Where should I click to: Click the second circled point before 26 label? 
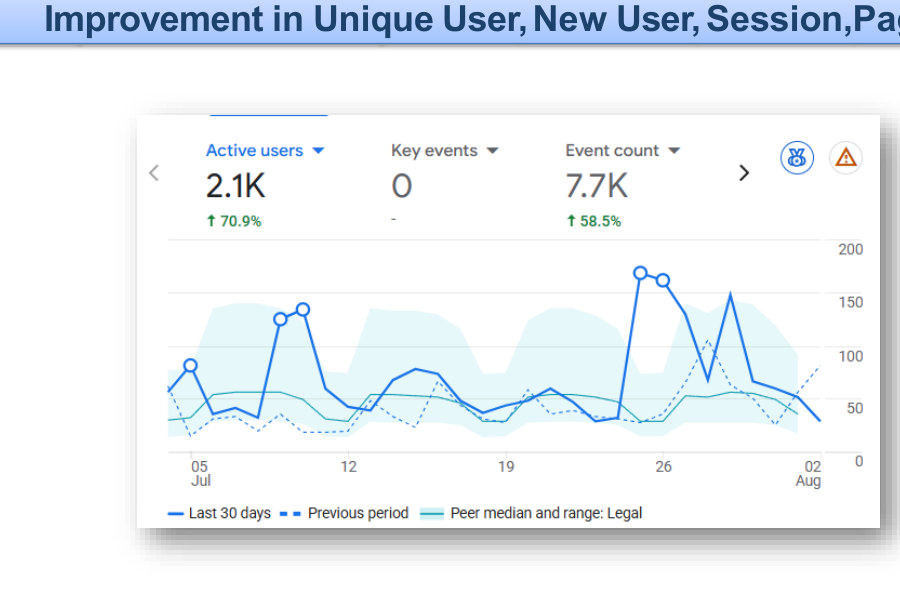(663, 281)
